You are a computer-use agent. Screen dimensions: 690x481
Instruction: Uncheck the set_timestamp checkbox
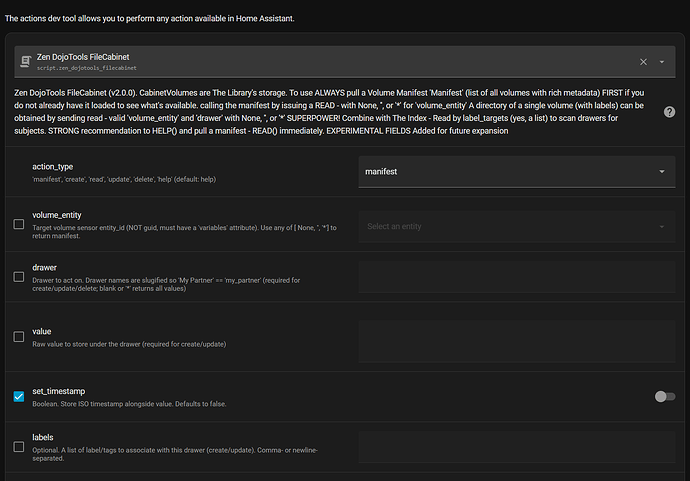(x=19, y=397)
